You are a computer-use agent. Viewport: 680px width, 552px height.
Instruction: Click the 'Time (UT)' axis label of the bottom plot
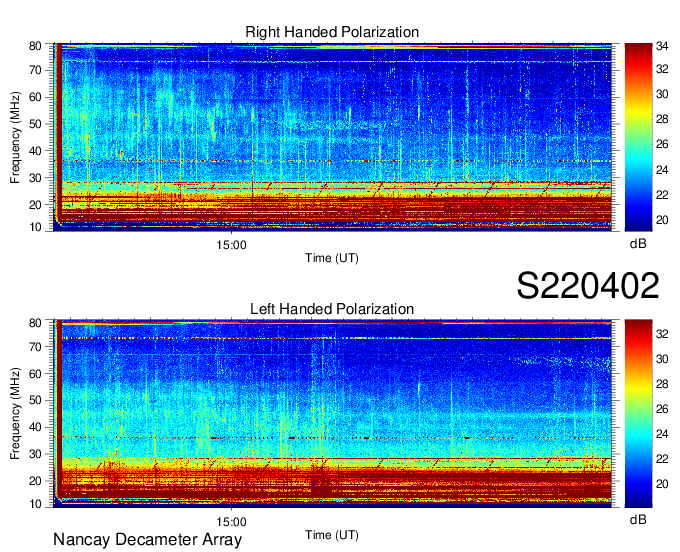click(x=332, y=535)
